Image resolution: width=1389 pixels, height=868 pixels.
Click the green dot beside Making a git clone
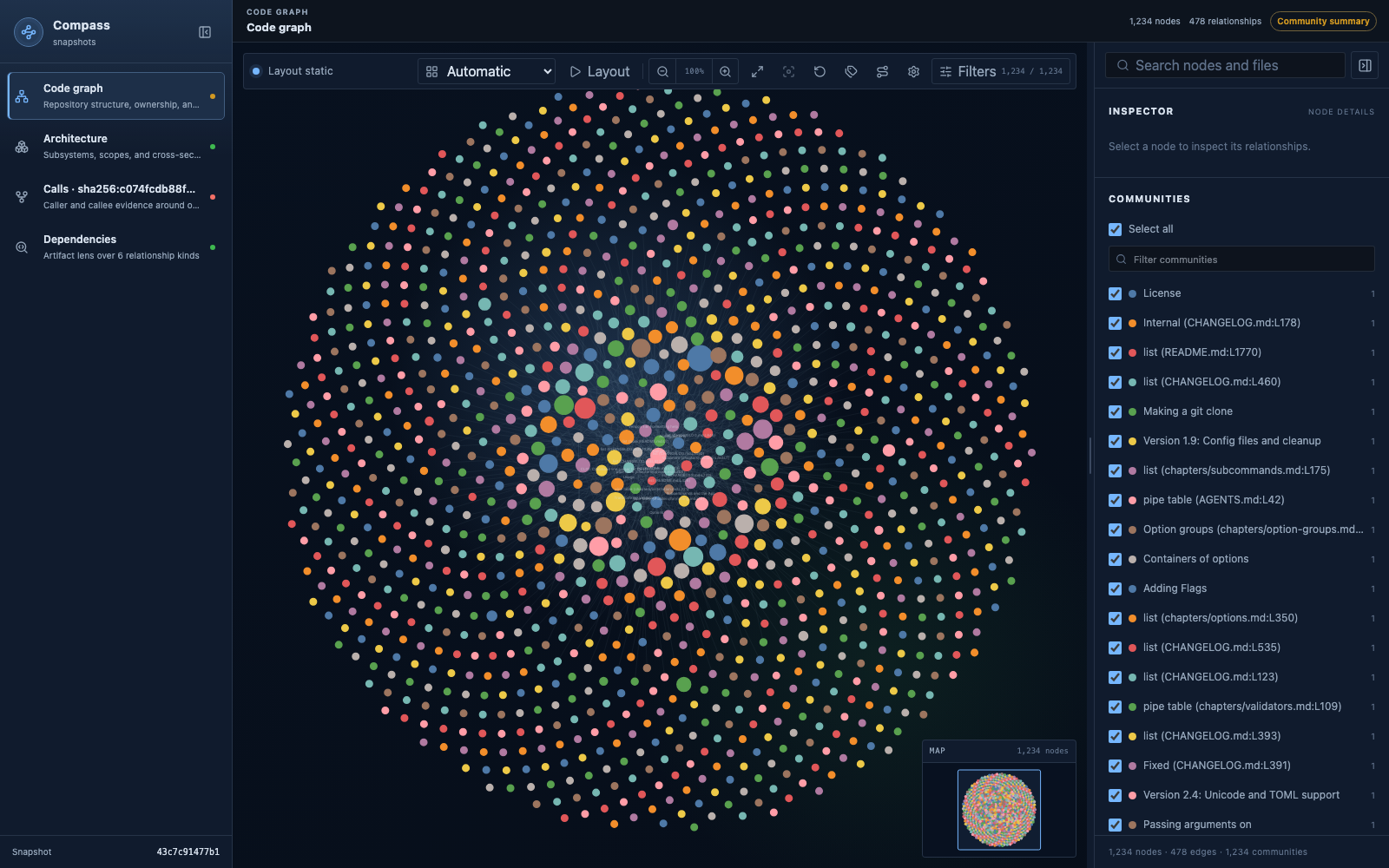tap(1132, 411)
